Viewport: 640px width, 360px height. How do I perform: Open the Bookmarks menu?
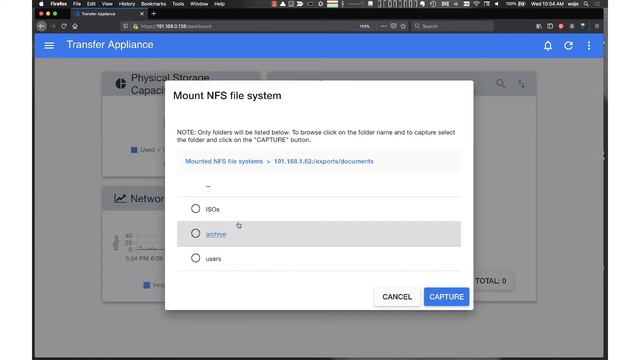pos(153,4)
